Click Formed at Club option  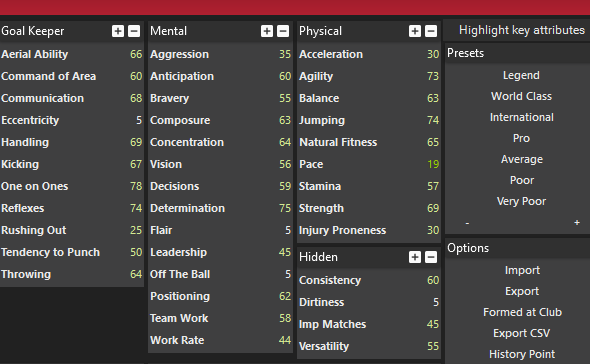pyautogui.click(x=522, y=312)
